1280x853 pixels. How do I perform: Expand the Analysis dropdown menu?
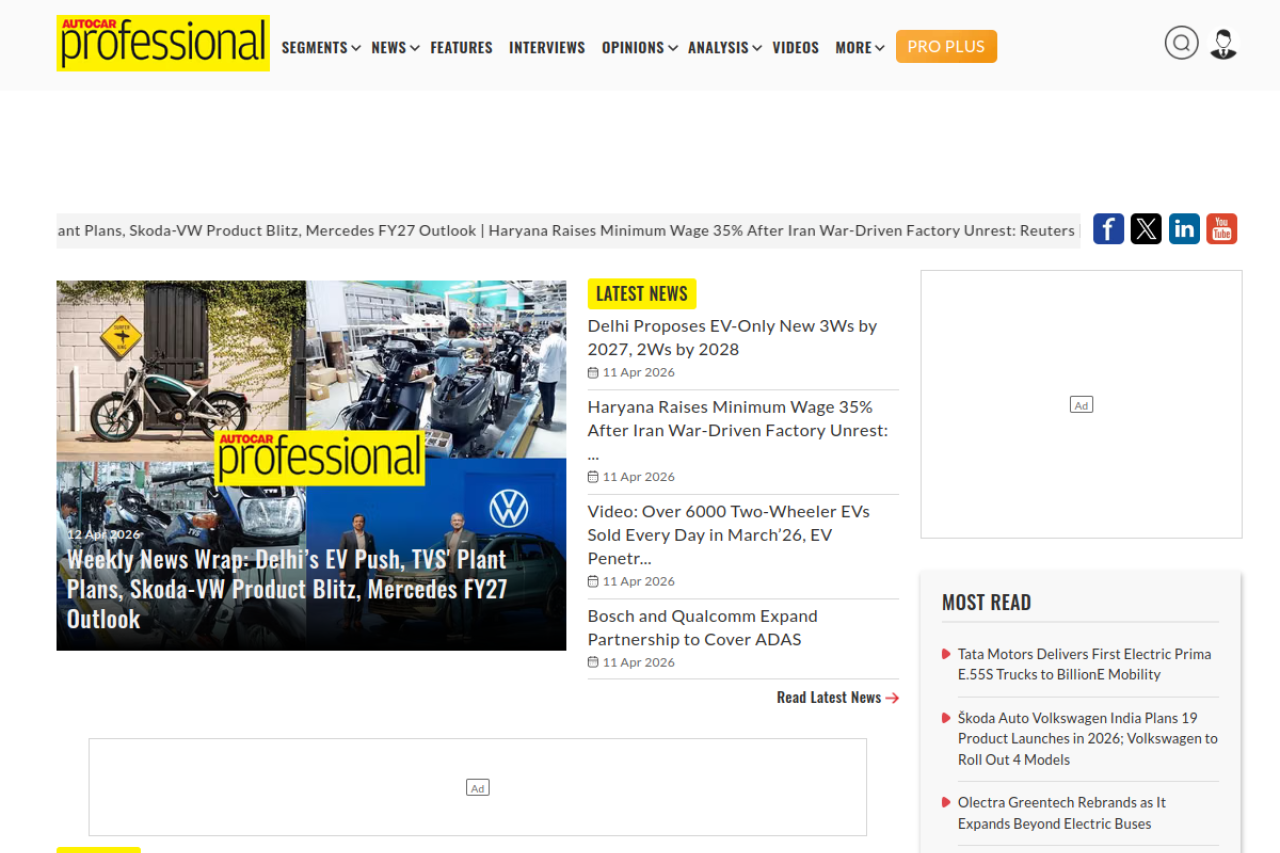click(x=724, y=47)
